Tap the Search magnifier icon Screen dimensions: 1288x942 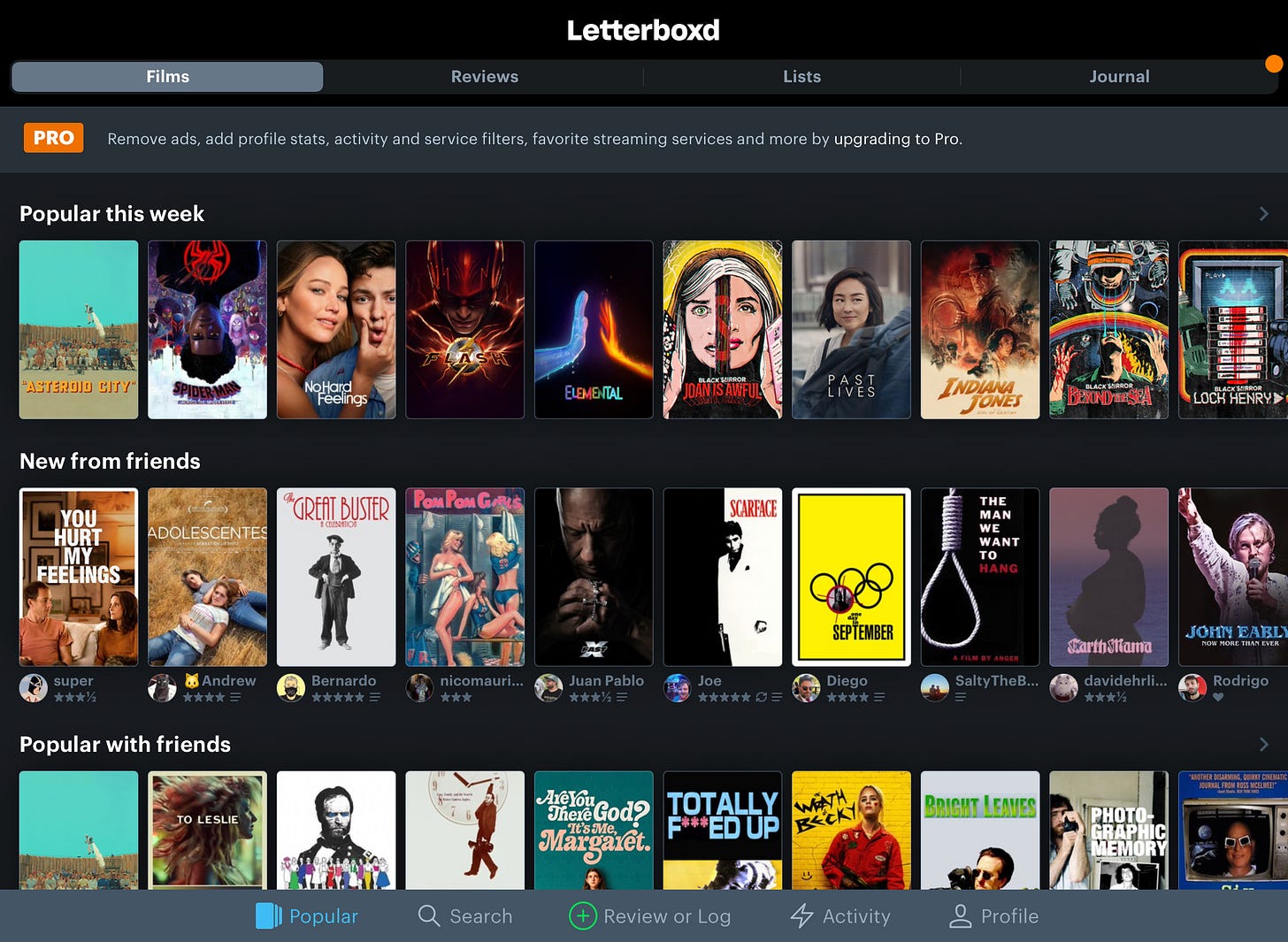click(428, 916)
